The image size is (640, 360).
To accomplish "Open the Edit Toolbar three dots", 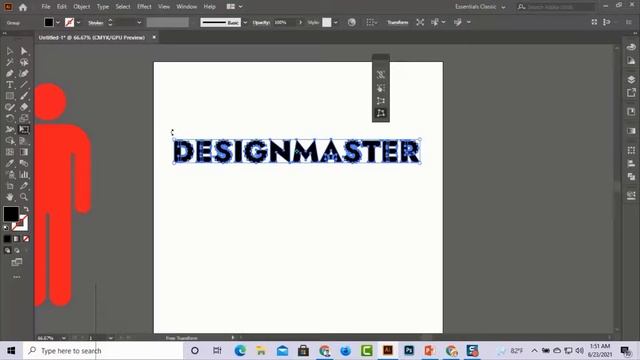I will point(17,277).
